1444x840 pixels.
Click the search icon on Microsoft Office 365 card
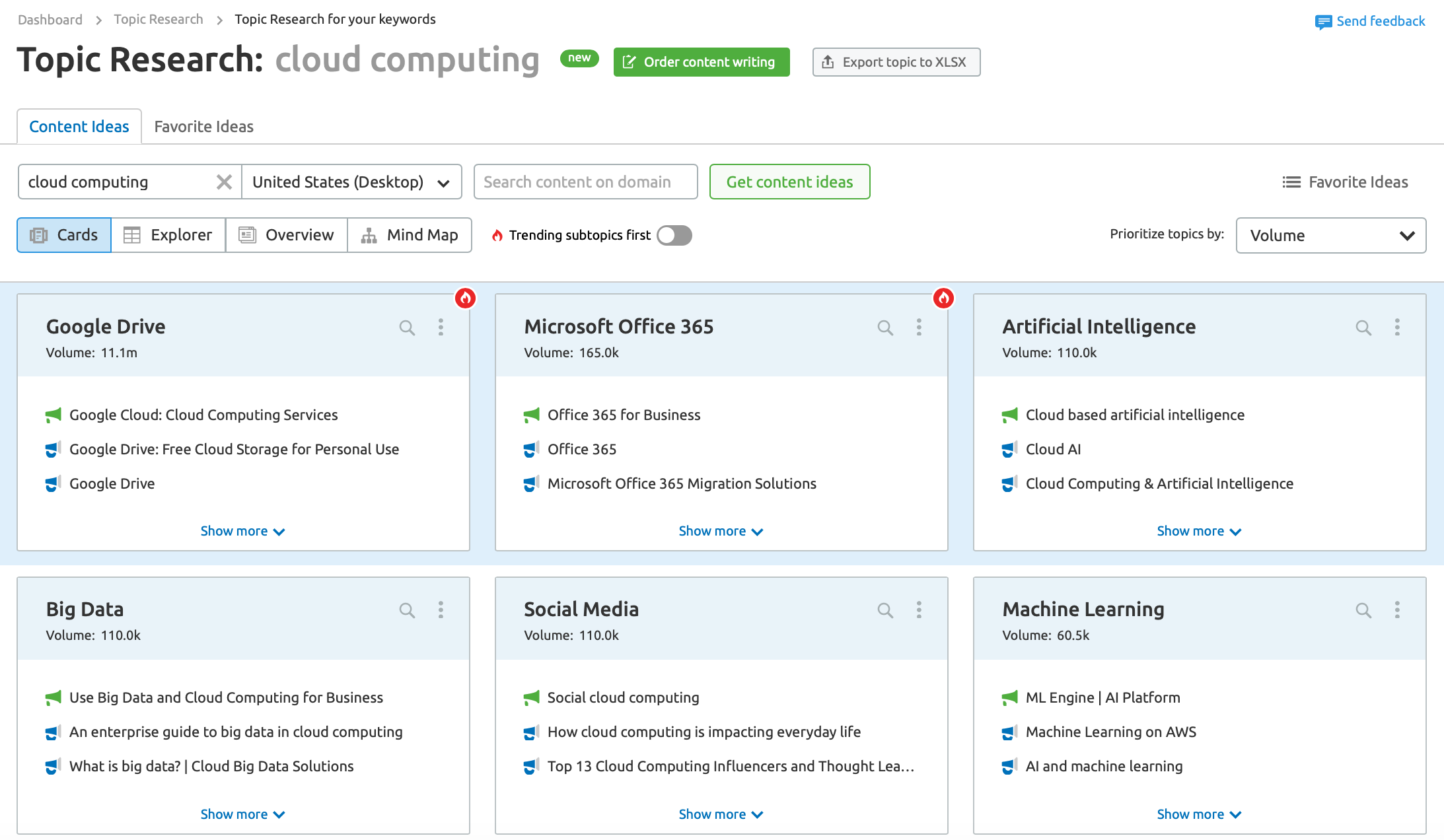[884, 327]
